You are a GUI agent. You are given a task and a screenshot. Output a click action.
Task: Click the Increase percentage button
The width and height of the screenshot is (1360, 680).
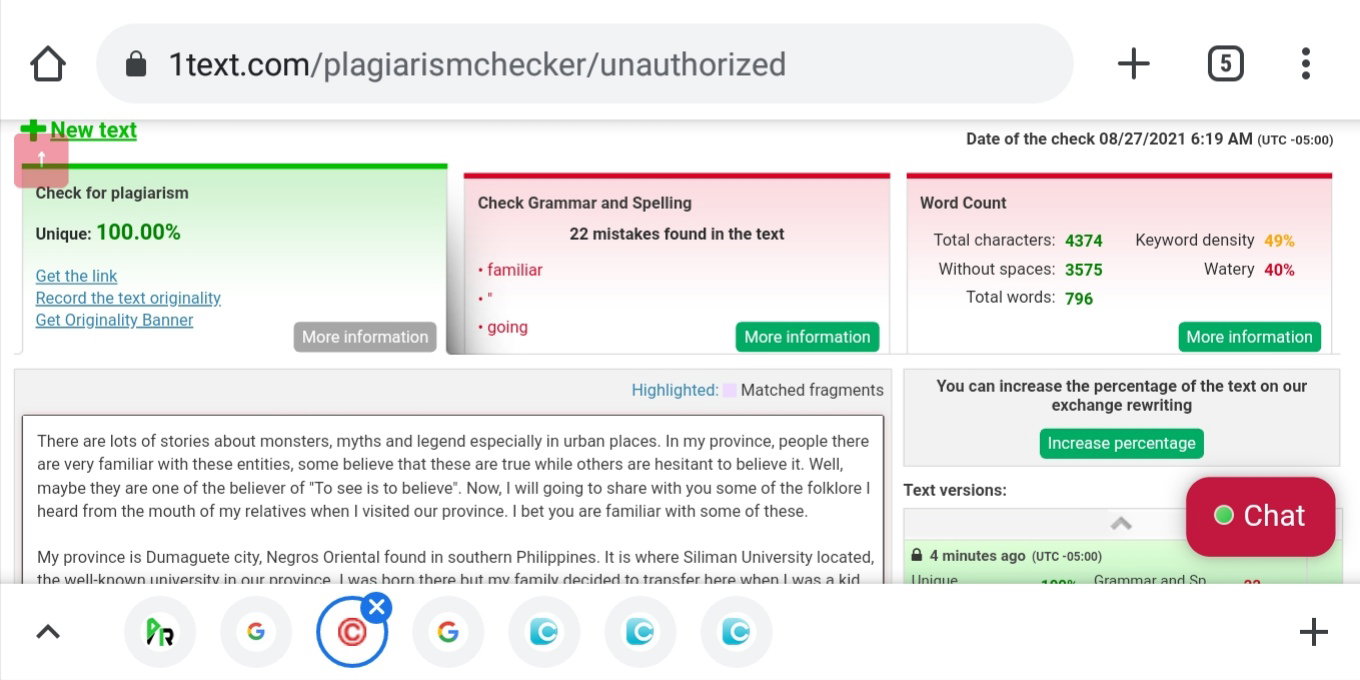coord(1121,443)
